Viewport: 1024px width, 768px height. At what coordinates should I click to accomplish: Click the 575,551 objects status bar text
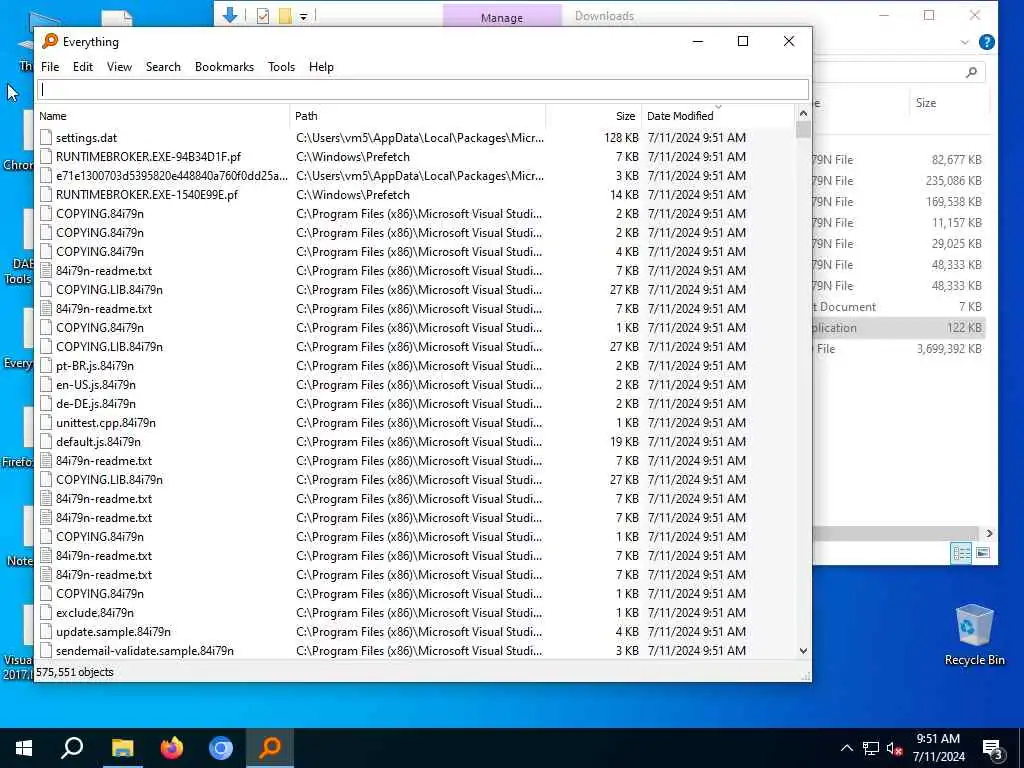[x=74, y=672]
